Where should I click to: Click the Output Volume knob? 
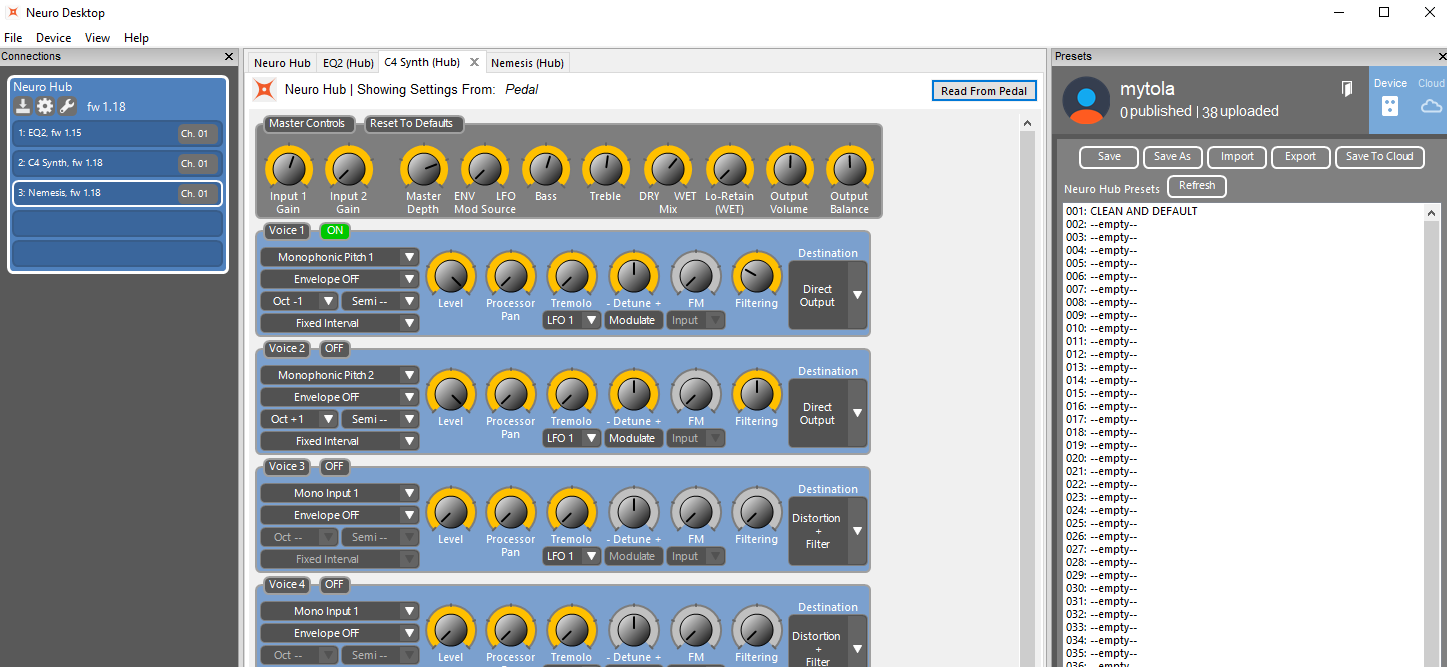tap(789, 168)
